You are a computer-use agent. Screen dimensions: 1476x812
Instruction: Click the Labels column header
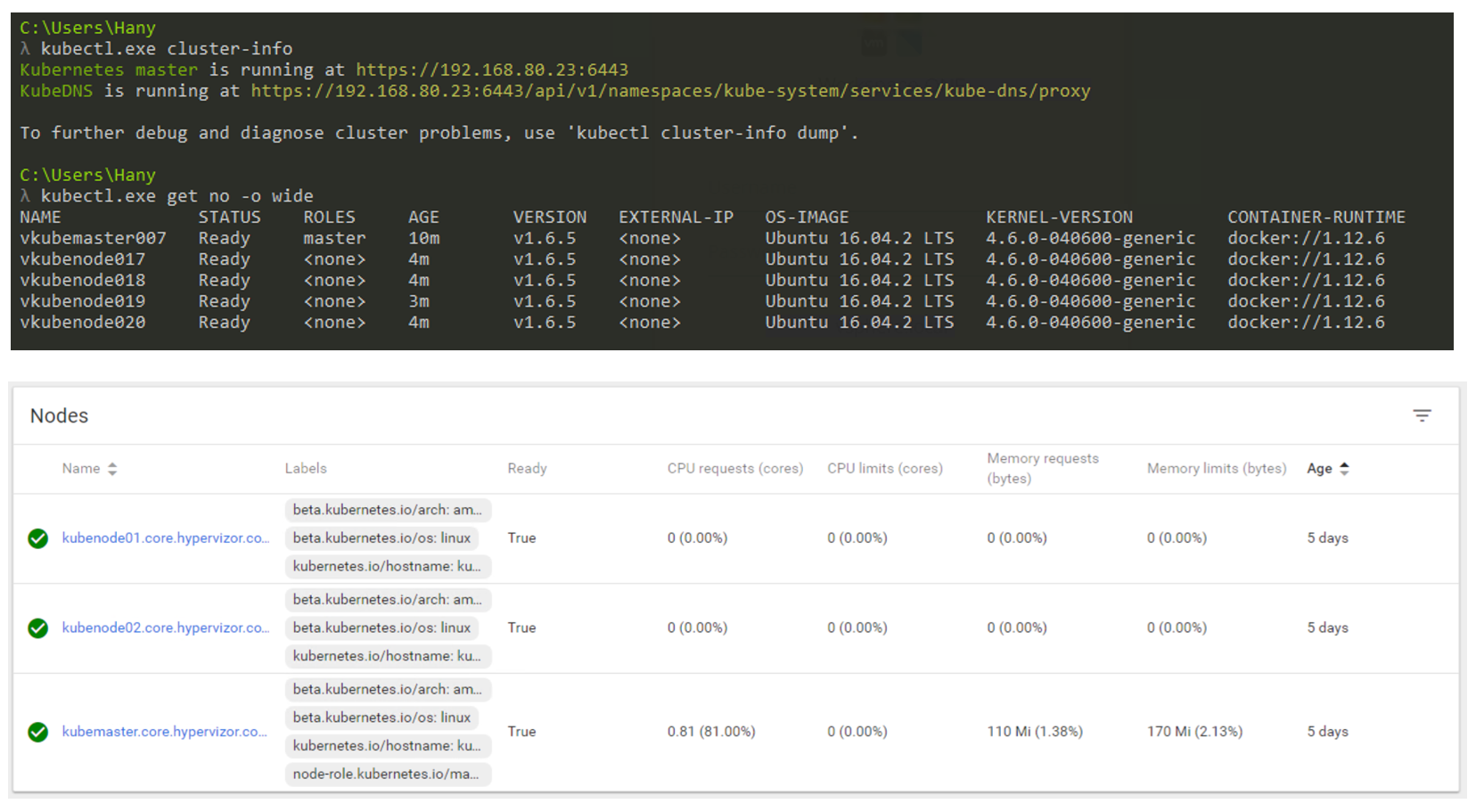tap(306, 469)
